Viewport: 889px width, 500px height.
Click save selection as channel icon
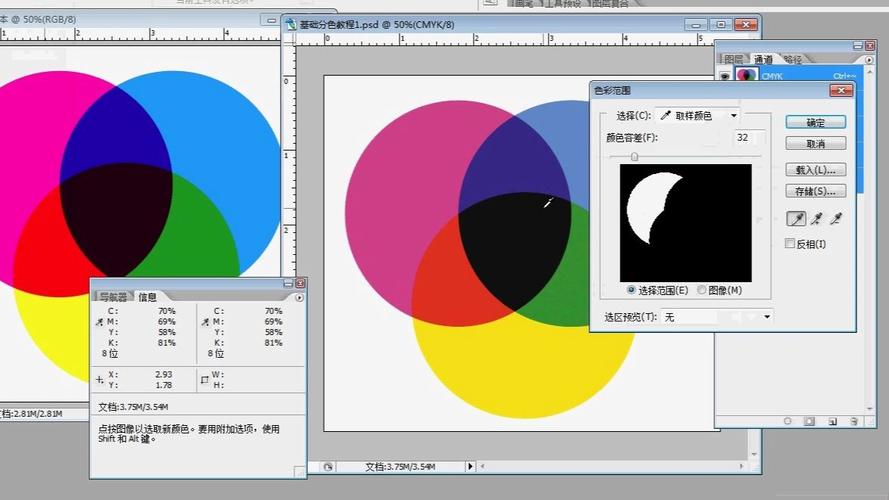point(810,421)
